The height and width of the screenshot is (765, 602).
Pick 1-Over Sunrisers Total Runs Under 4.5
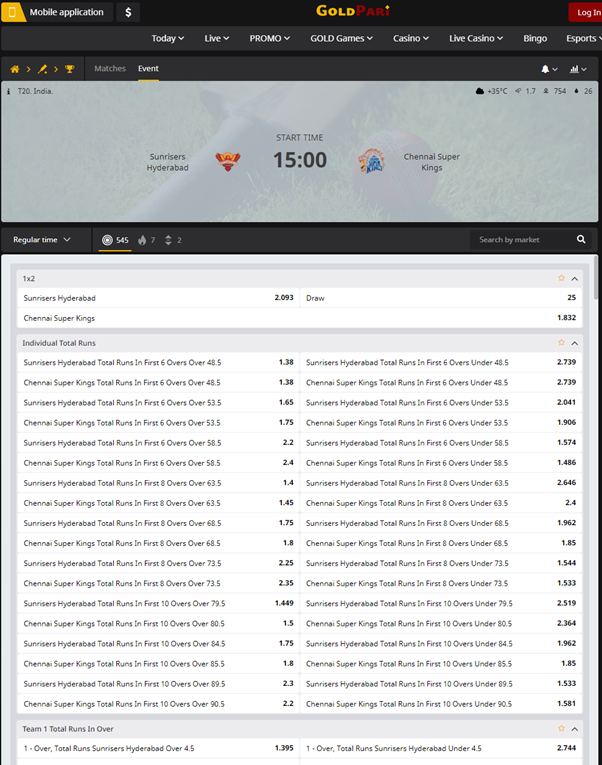(x=441, y=748)
